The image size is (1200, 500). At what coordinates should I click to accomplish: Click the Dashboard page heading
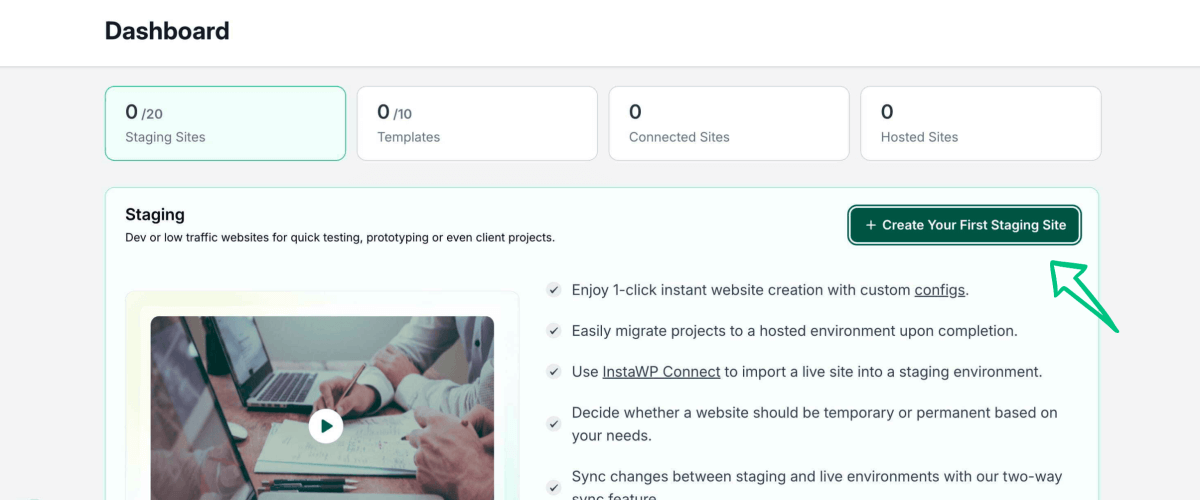[167, 31]
